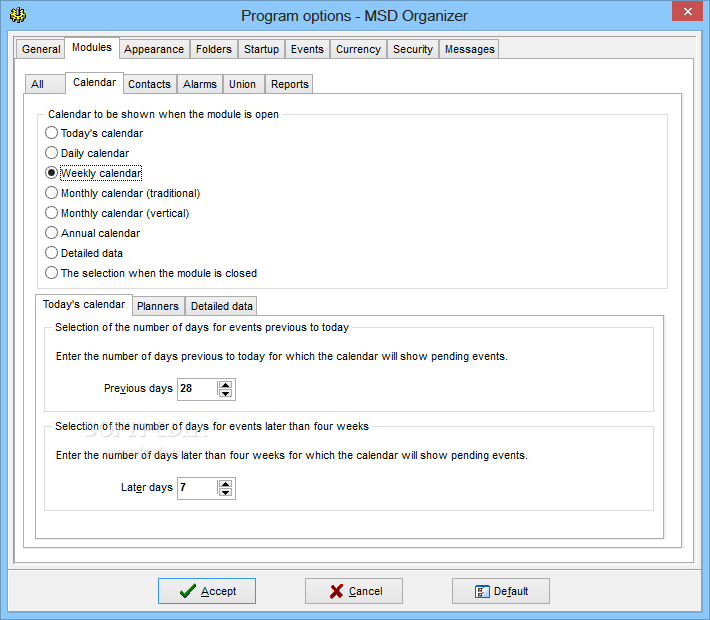Image resolution: width=710 pixels, height=620 pixels.
Task: Open the Appearance tab
Action: [x=154, y=49]
